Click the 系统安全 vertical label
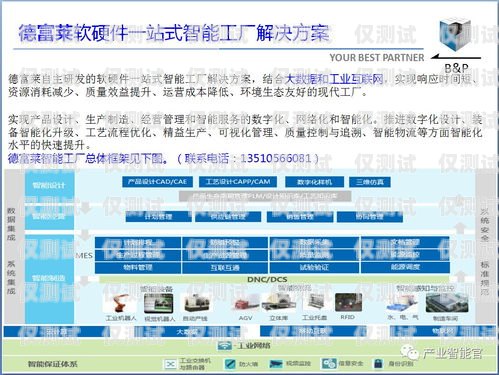499x375 pixels. pyautogui.click(x=485, y=225)
